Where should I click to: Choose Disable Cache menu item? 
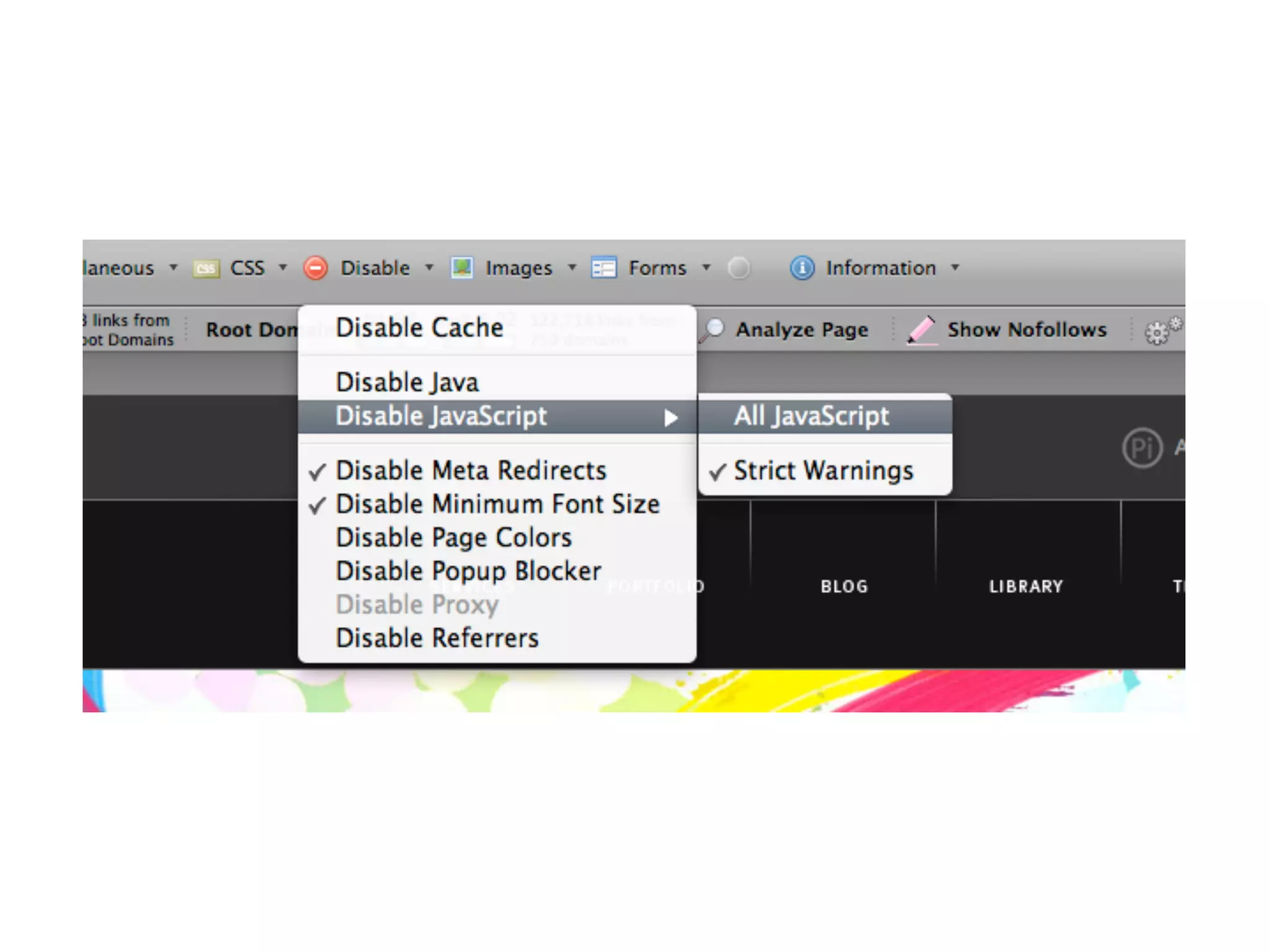pos(419,328)
